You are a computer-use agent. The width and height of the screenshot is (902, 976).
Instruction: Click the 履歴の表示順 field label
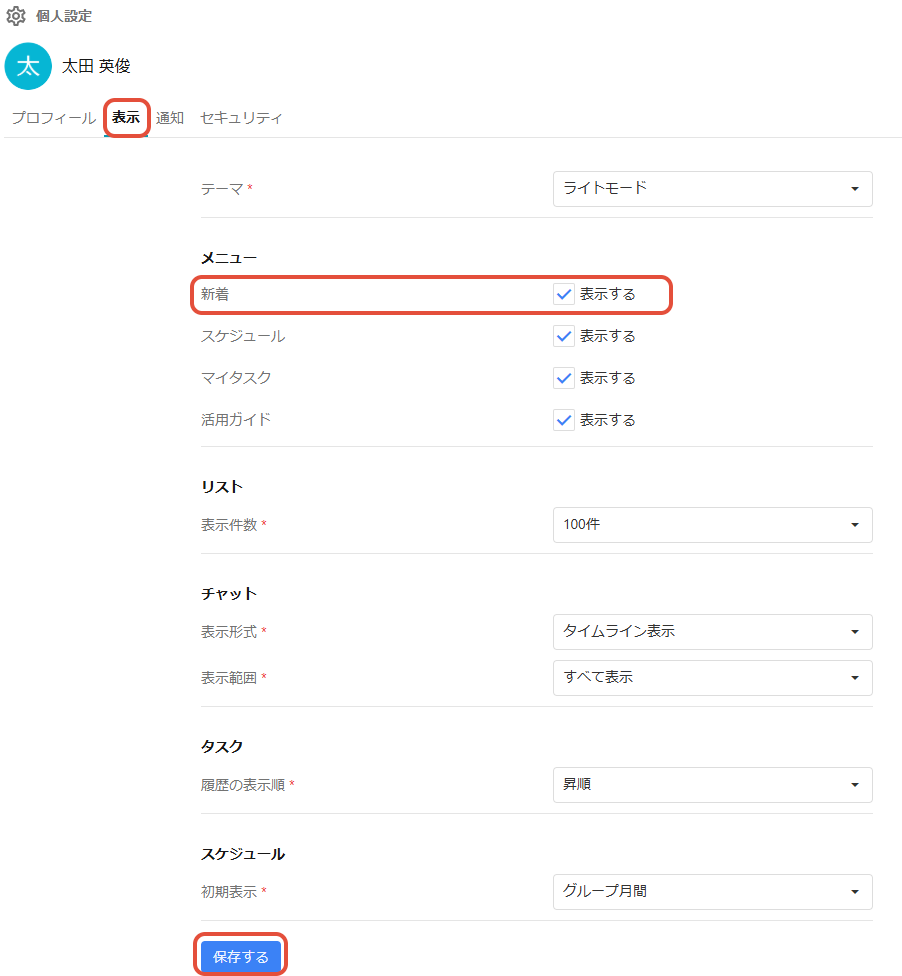tap(243, 785)
